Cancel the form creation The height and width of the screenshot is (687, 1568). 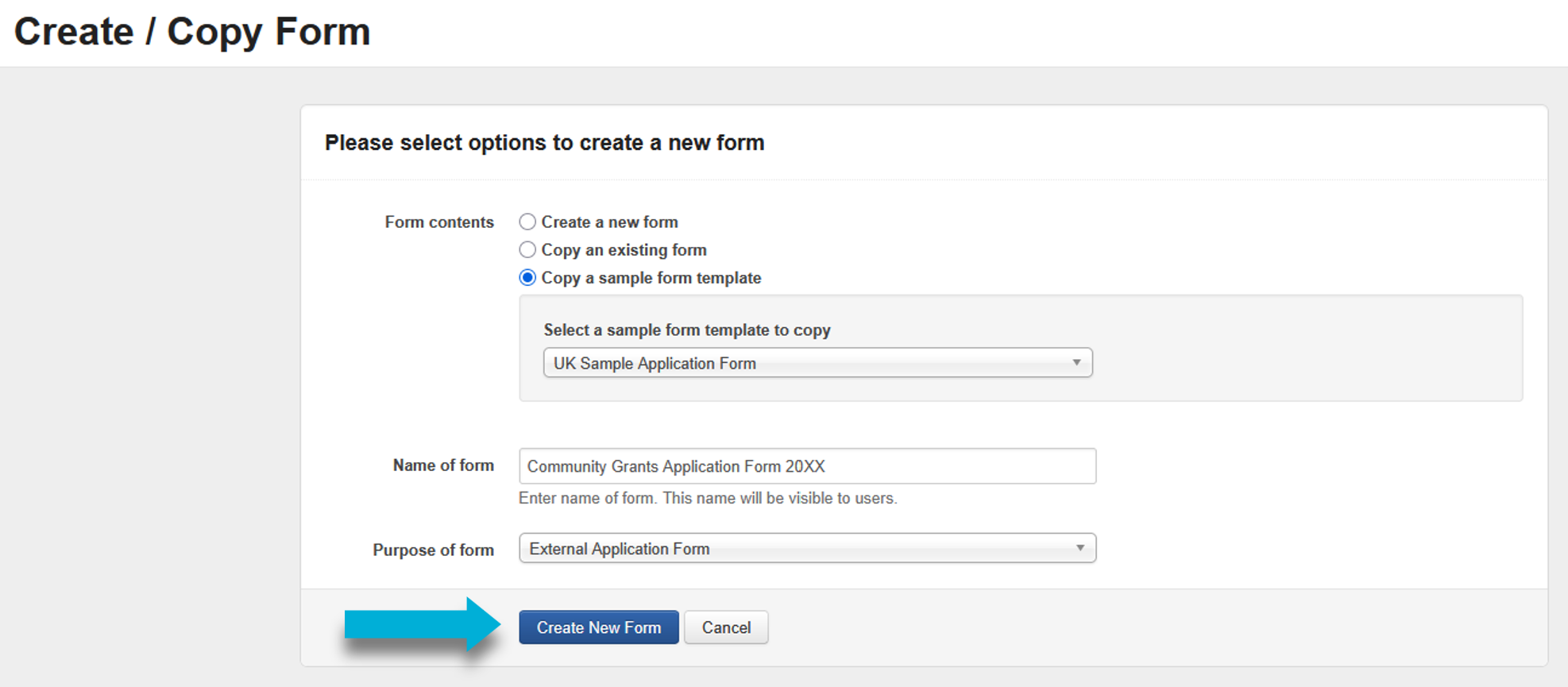[x=726, y=627]
